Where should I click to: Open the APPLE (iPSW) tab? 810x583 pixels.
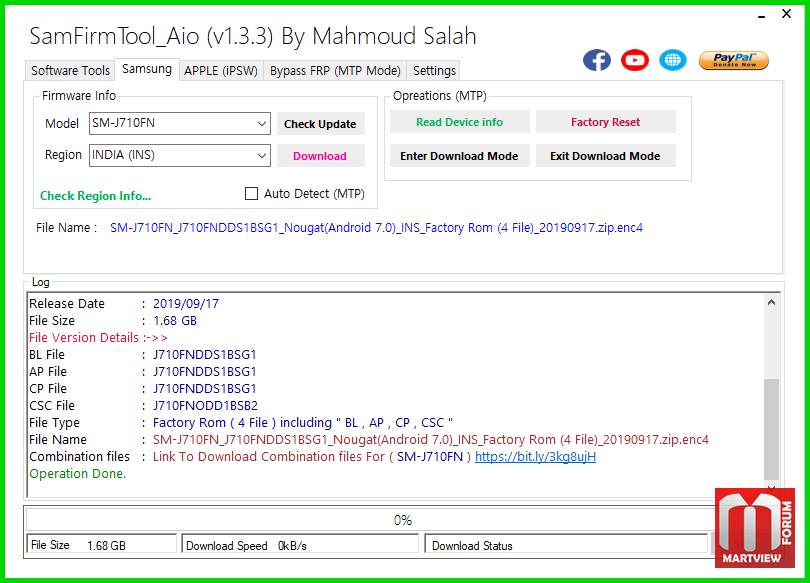221,71
